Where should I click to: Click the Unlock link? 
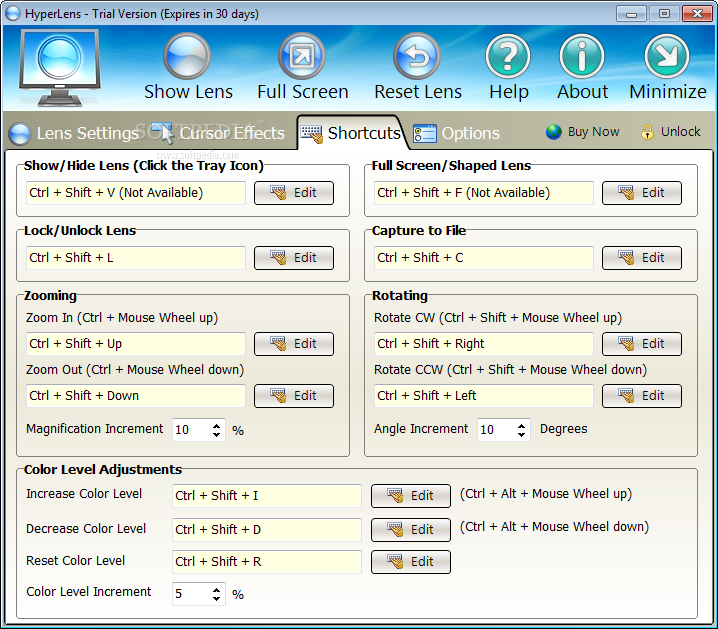click(670, 132)
